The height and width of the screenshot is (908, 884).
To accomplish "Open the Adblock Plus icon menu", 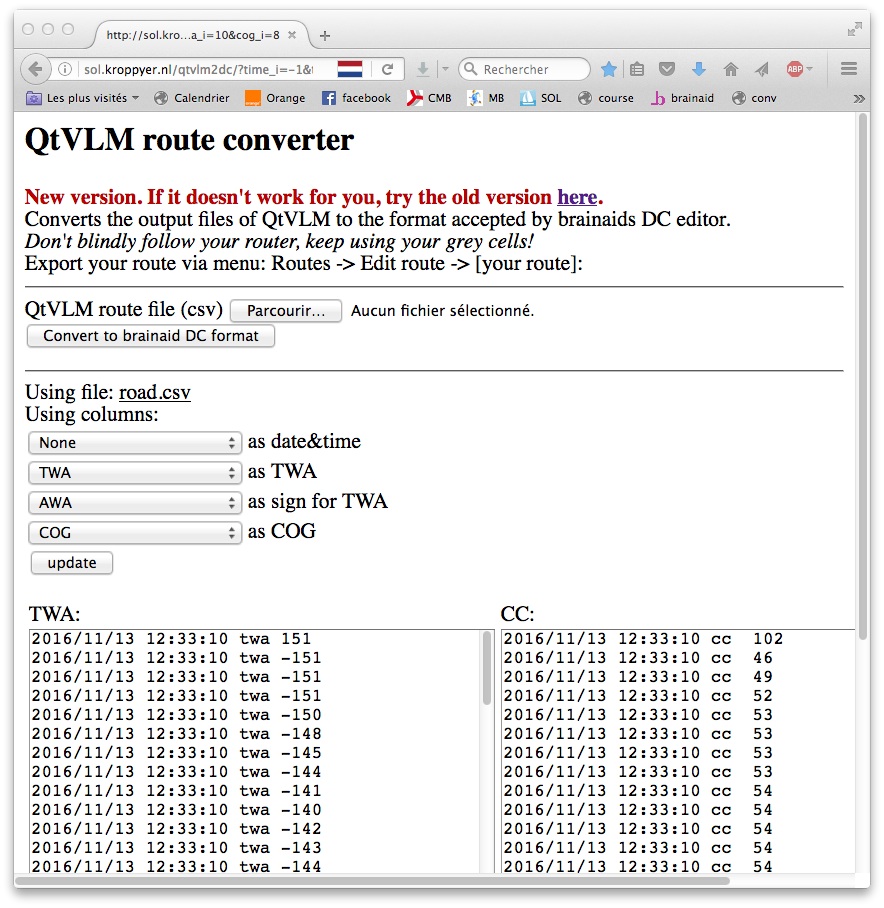I will pos(795,69).
